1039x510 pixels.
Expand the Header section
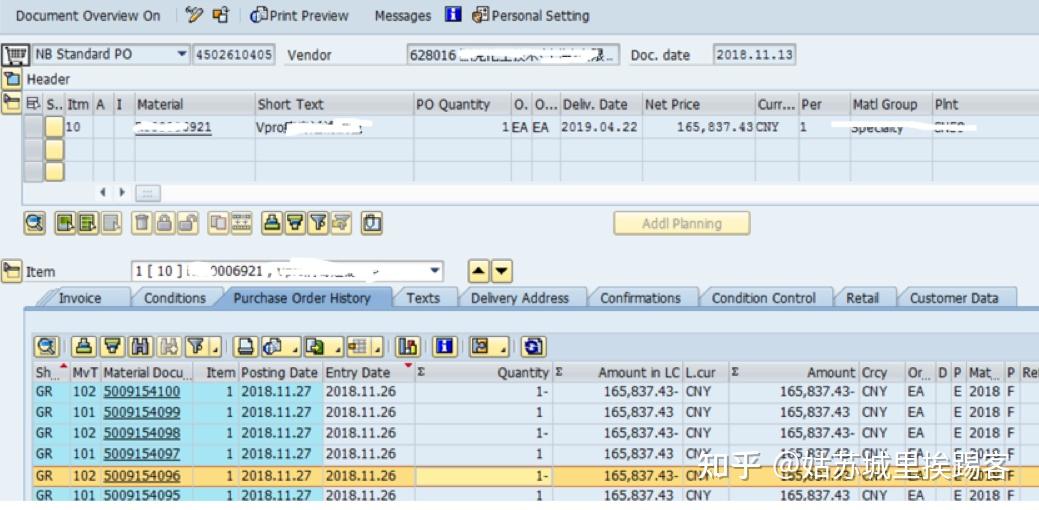click(x=11, y=79)
